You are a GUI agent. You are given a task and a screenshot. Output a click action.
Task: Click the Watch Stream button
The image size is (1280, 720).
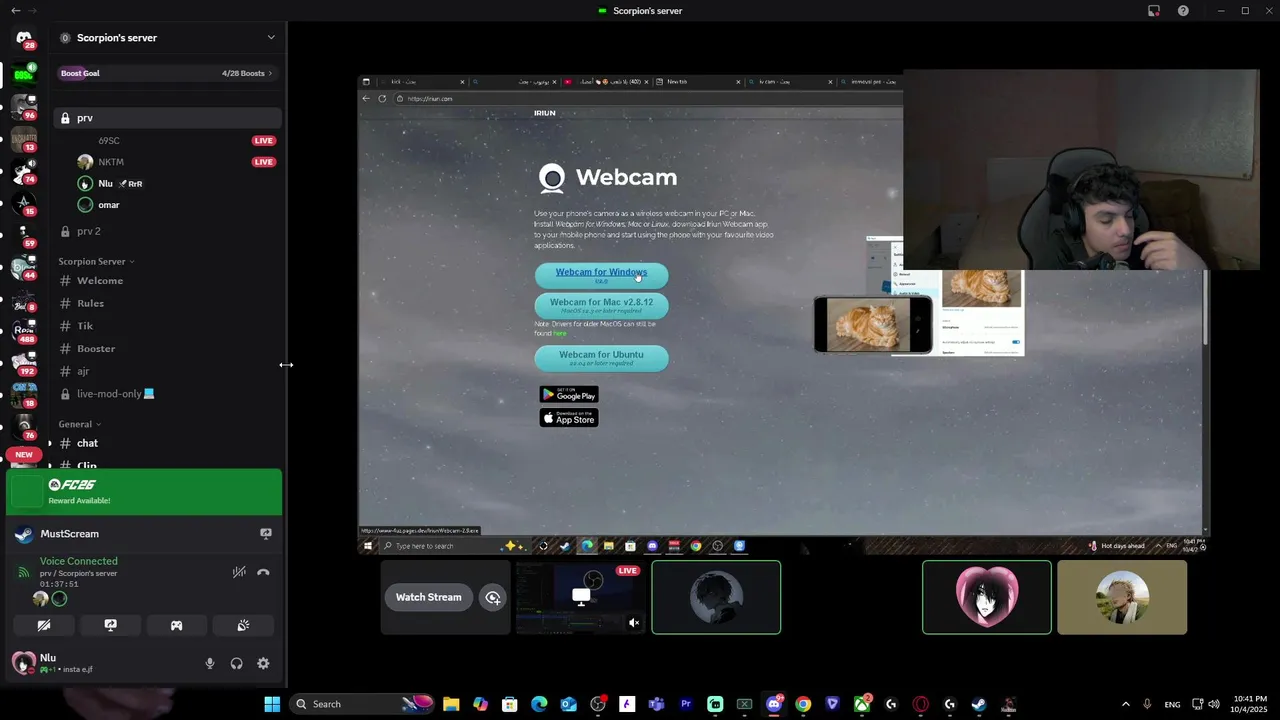coord(428,597)
